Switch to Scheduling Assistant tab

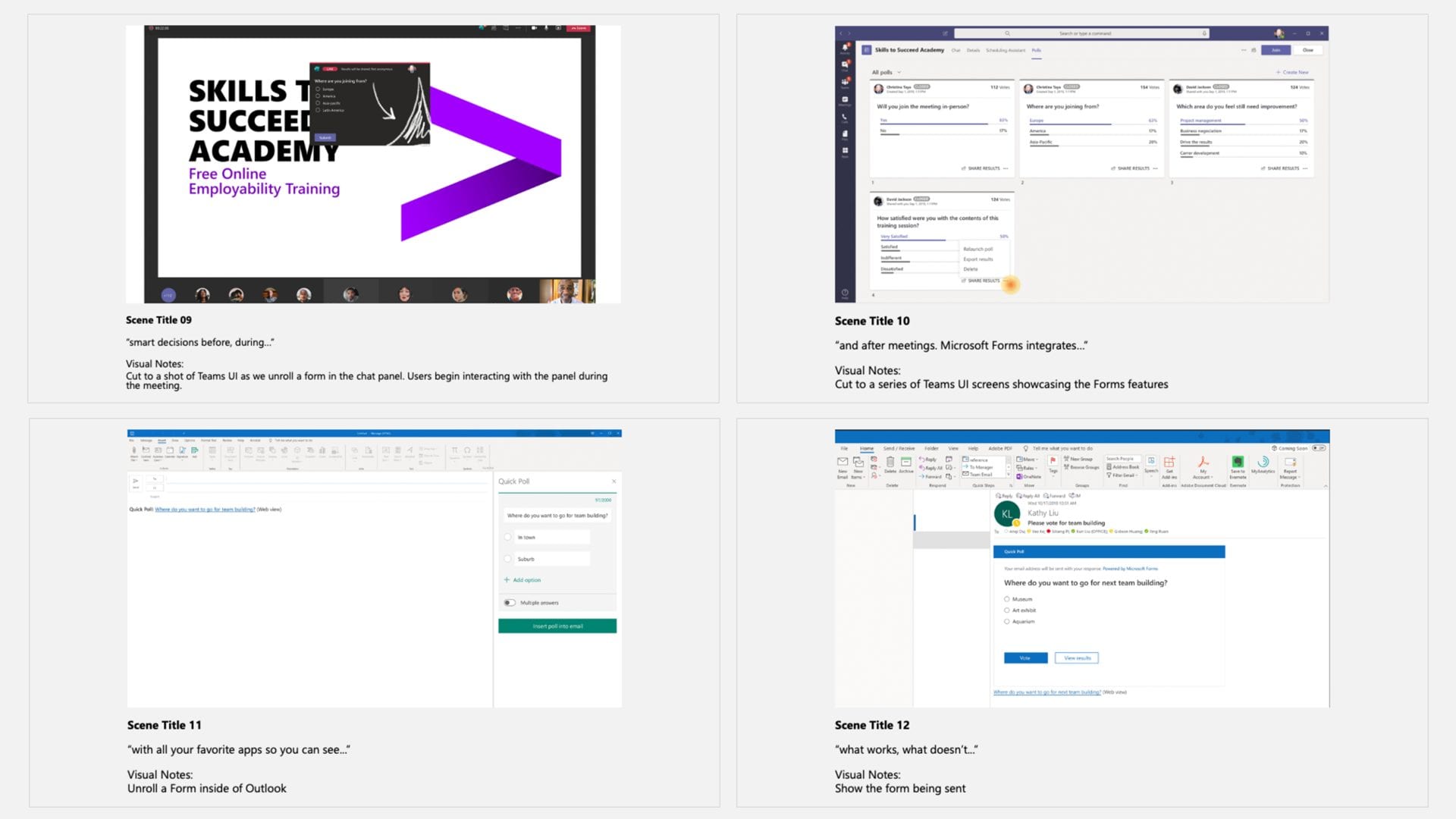point(1006,50)
